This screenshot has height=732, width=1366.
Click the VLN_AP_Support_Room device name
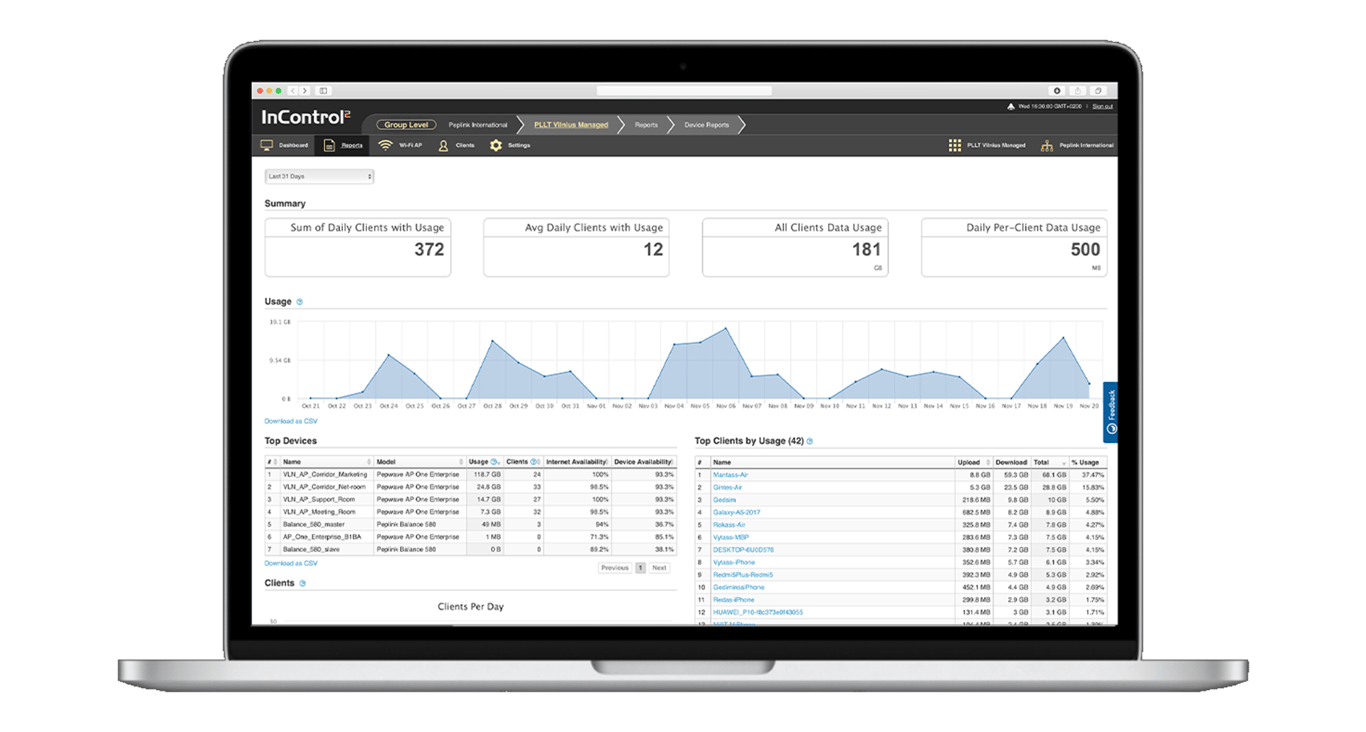319,499
